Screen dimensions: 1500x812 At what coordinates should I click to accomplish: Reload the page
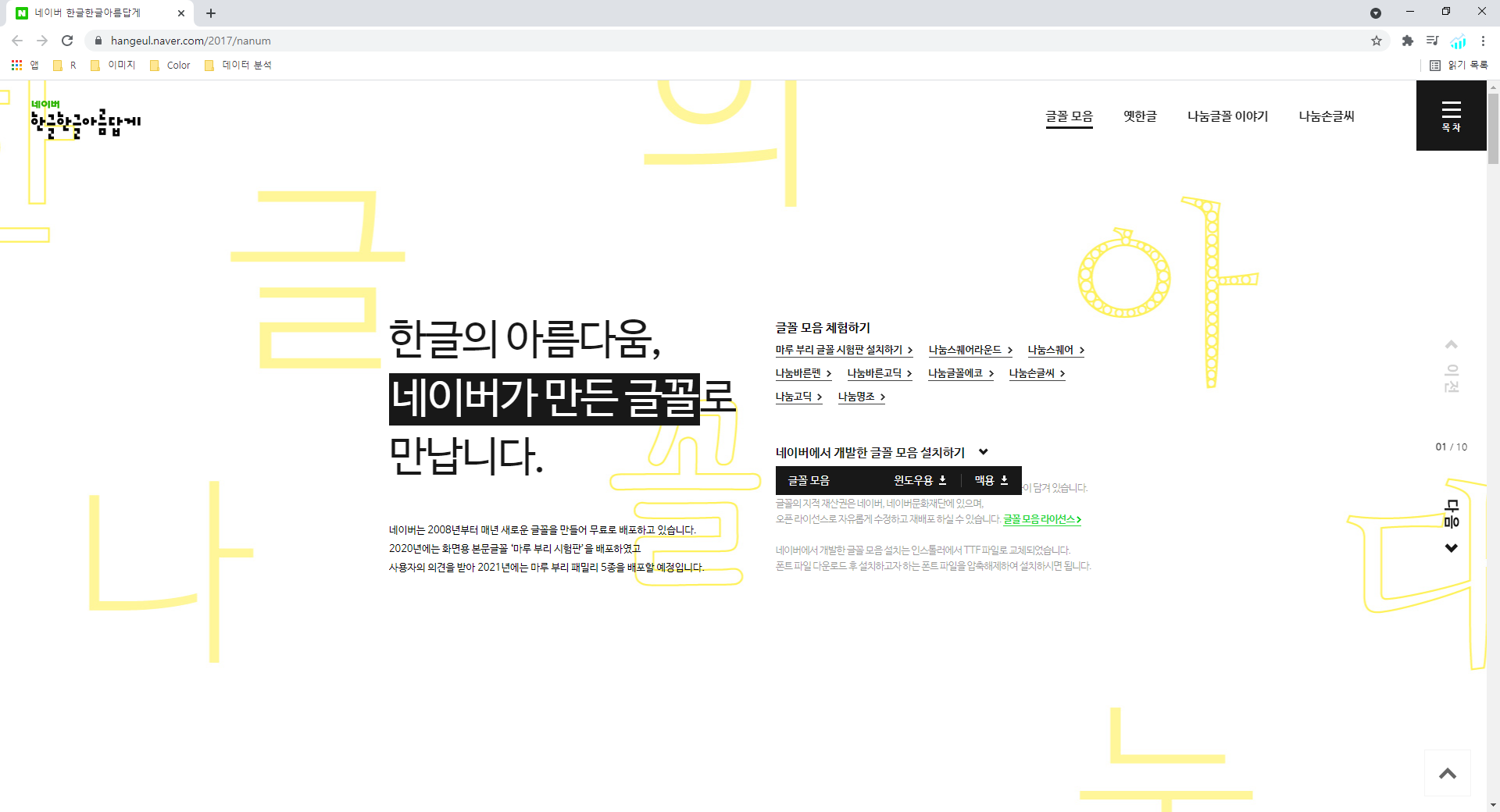pyautogui.click(x=67, y=41)
